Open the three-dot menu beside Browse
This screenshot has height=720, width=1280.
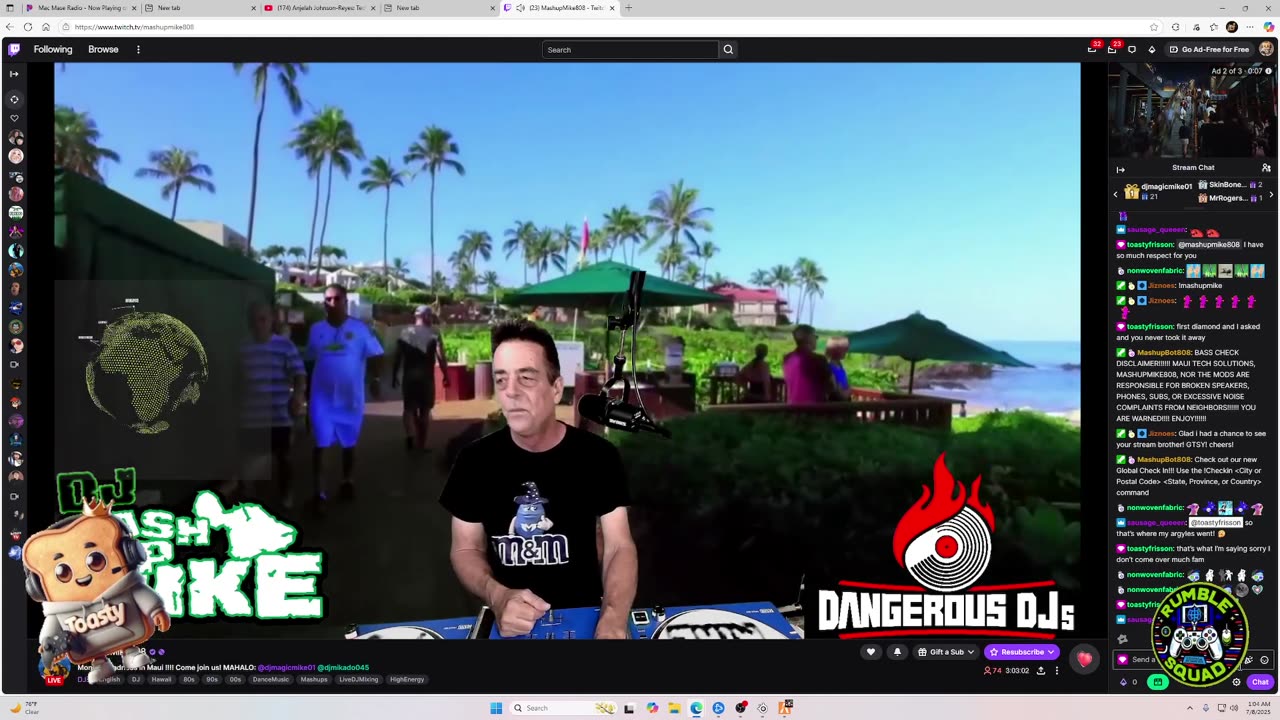(138, 49)
